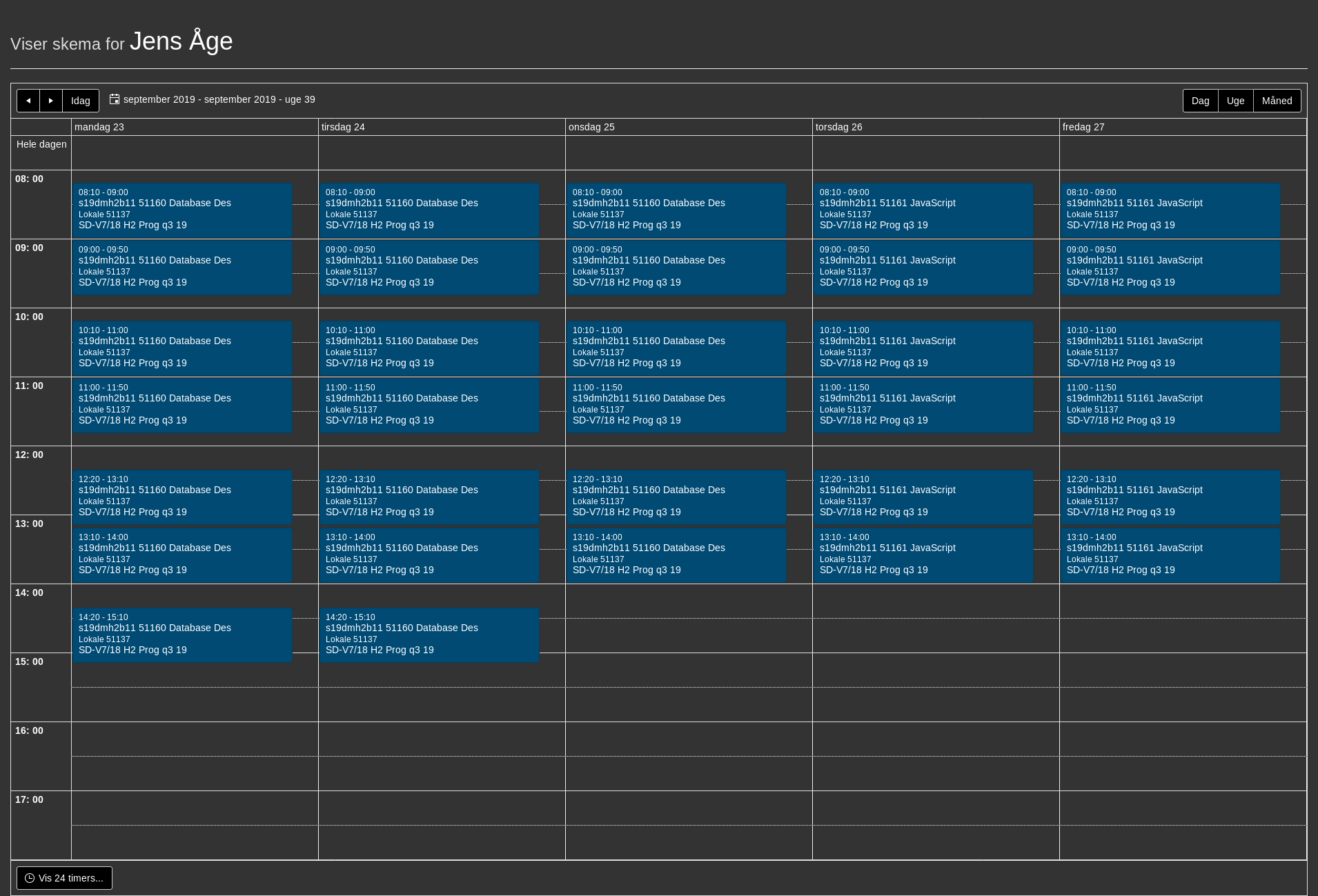Go to next week with right arrow
This screenshot has height=896, width=1318.
click(x=51, y=101)
